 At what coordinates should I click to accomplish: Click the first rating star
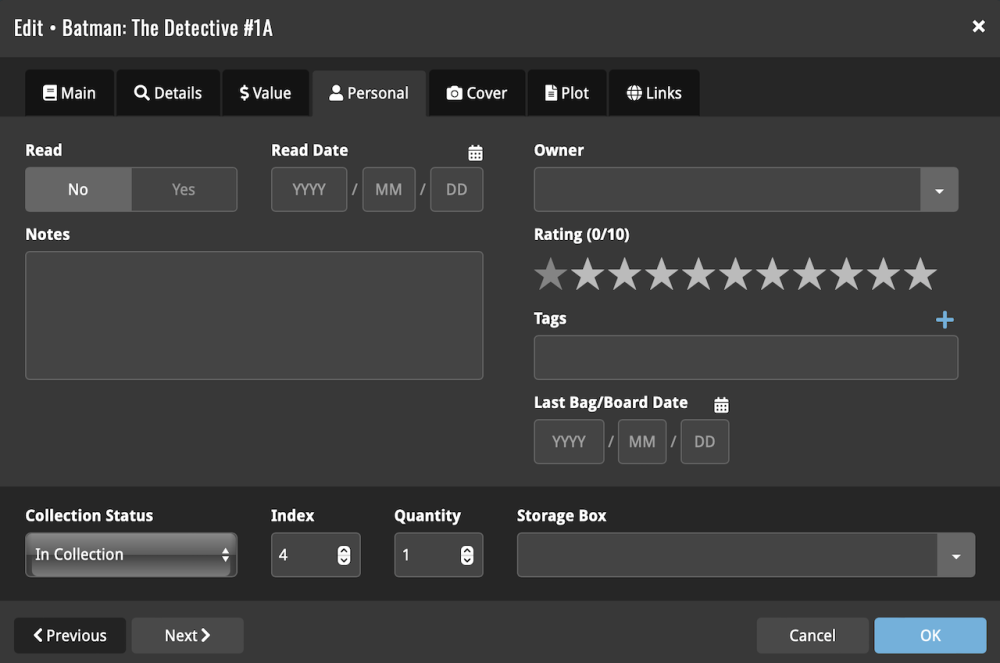[550, 274]
